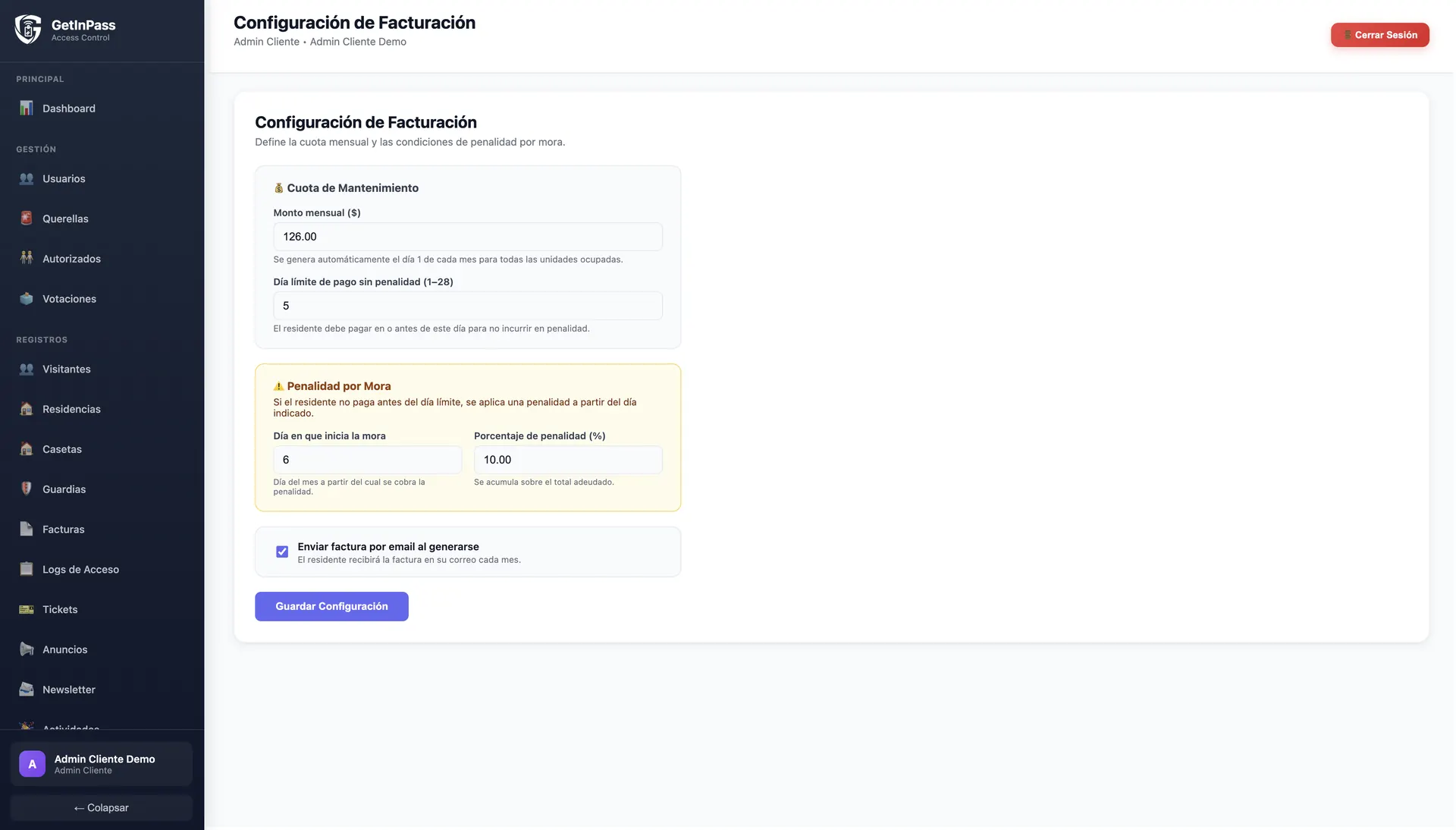Viewport: 1456px width, 830px height.
Task: Click the Querellas siren icon
Action: click(x=27, y=219)
